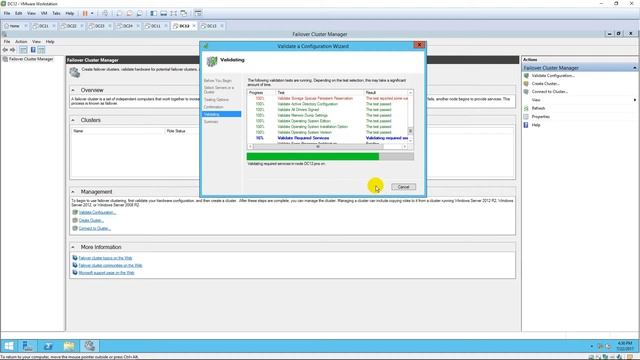Image resolution: width=640 pixels, height=360 pixels.
Task: Enter full screen mode icon in VMware
Action: [x=174, y=13]
